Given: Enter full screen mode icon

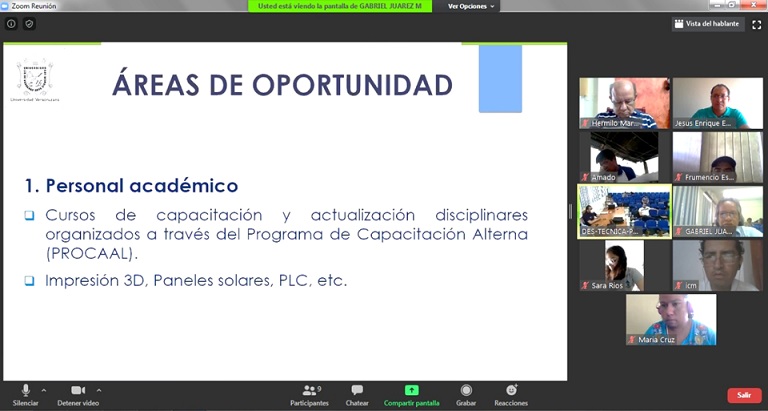Looking at the screenshot, I should point(756,24).
